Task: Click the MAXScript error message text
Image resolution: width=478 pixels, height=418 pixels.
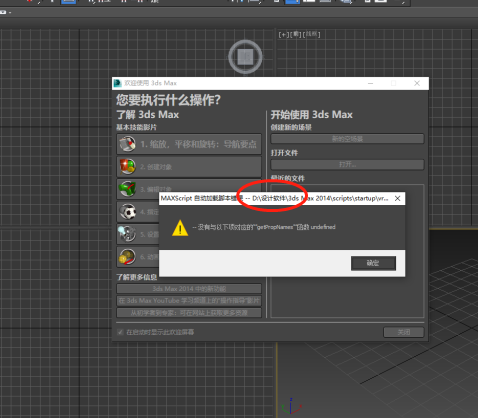Action: 264,227
